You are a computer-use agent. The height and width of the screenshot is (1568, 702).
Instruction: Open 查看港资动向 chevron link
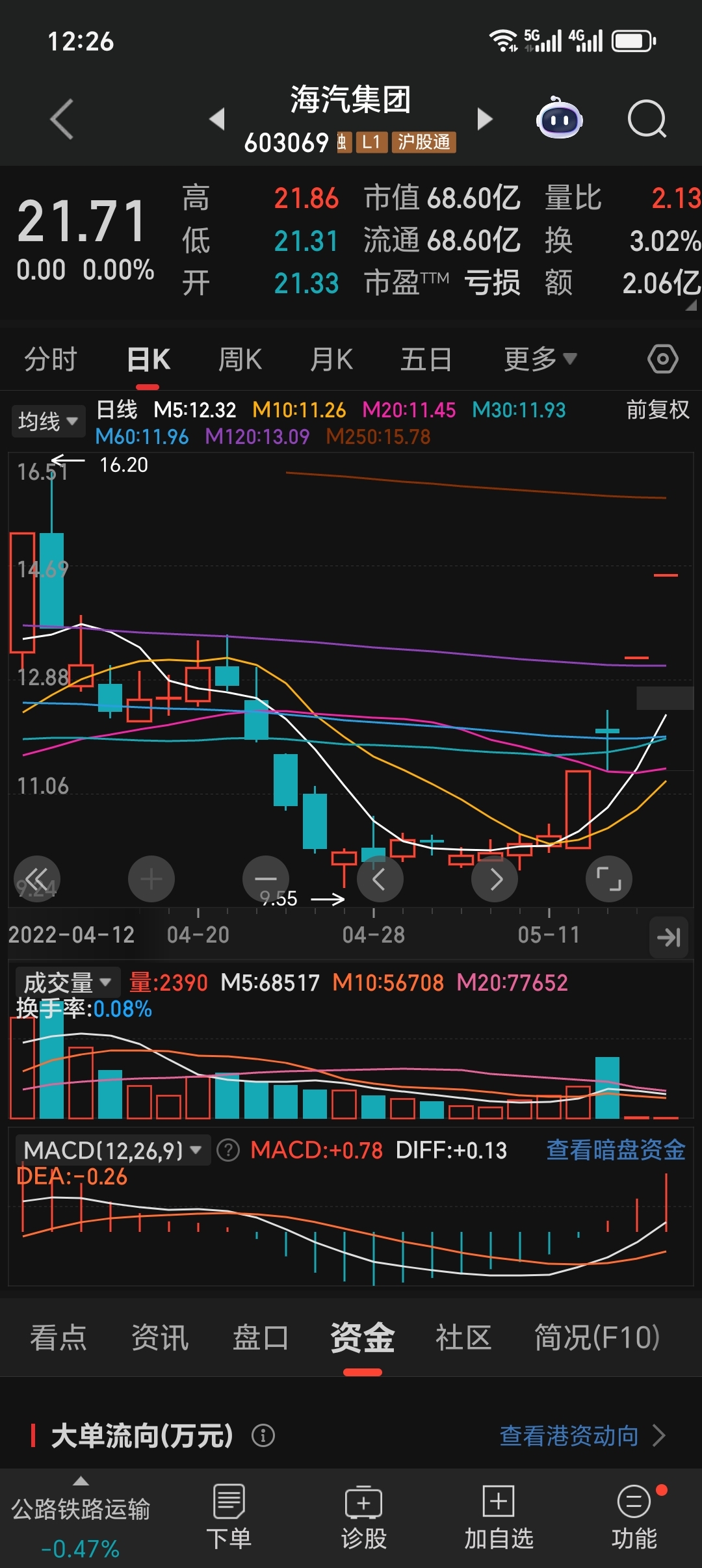pos(582,1435)
